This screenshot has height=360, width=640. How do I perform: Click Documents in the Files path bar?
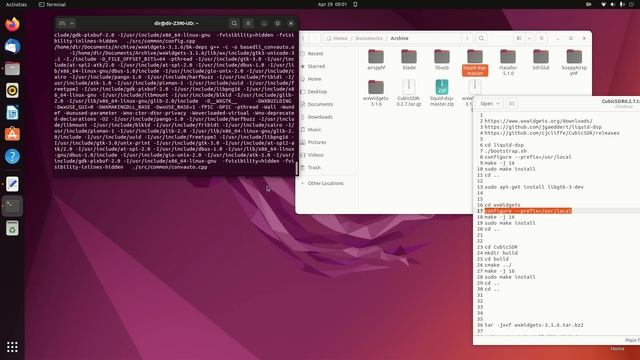[369, 38]
